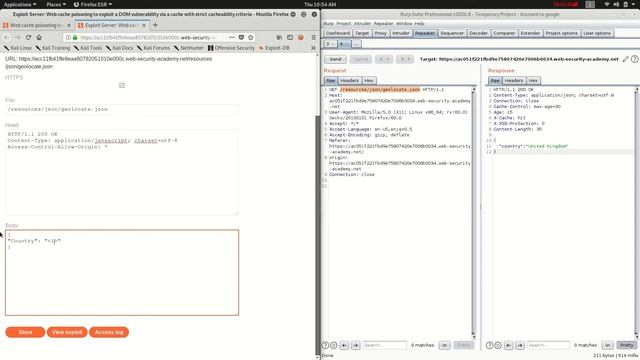640x360 pixels.
Task: Switch to Repeater tab 3
Action: pyautogui.click(x=330, y=44)
